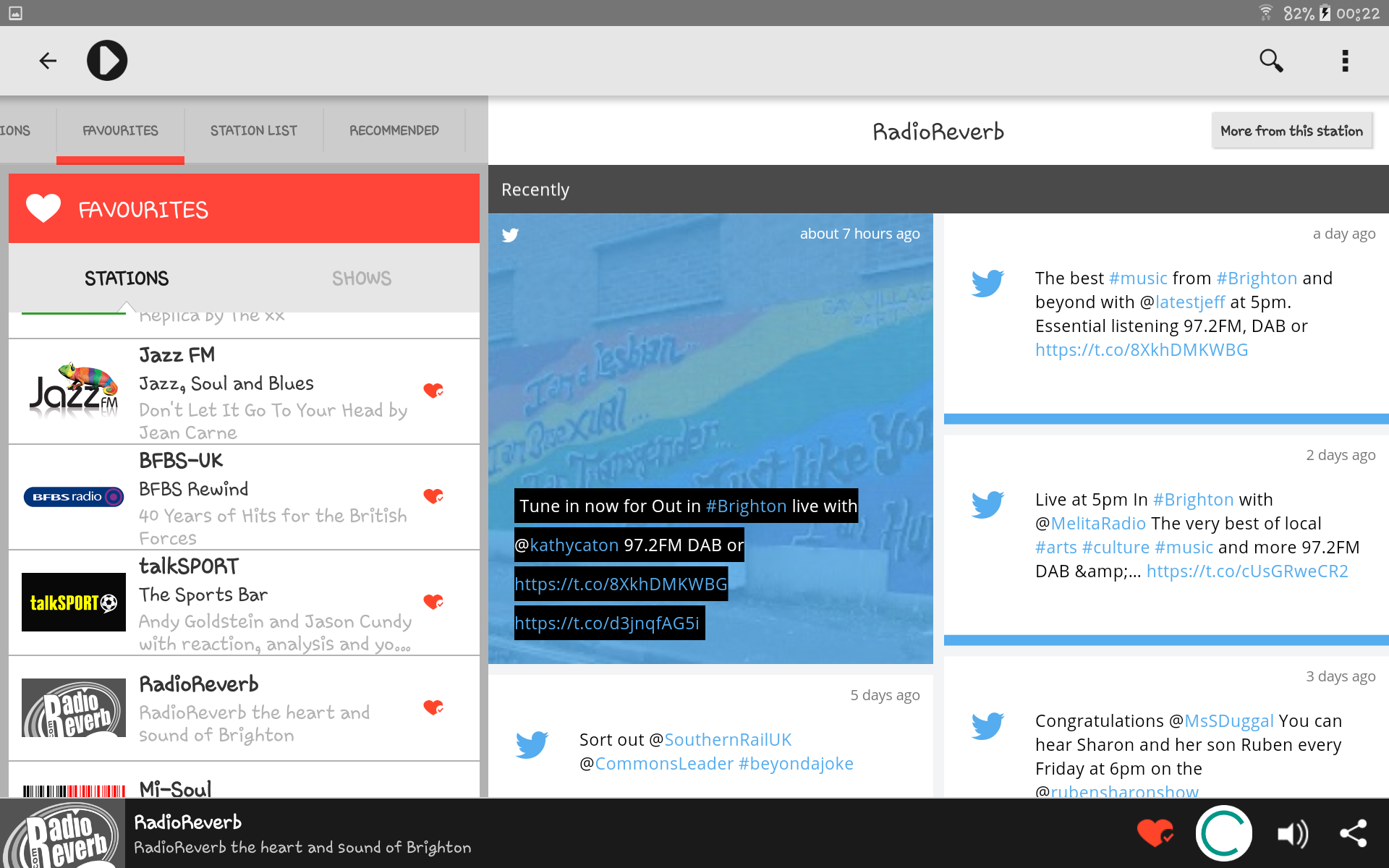Open the search magnifier icon
The image size is (1389, 868).
[x=1271, y=61]
